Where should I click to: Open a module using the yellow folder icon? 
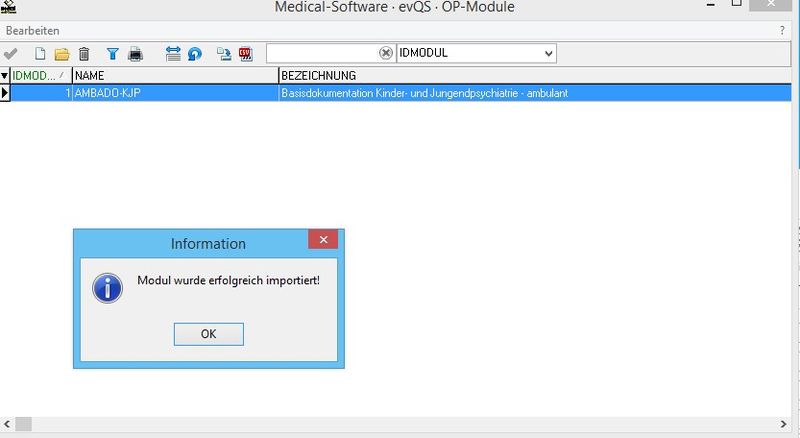point(62,54)
